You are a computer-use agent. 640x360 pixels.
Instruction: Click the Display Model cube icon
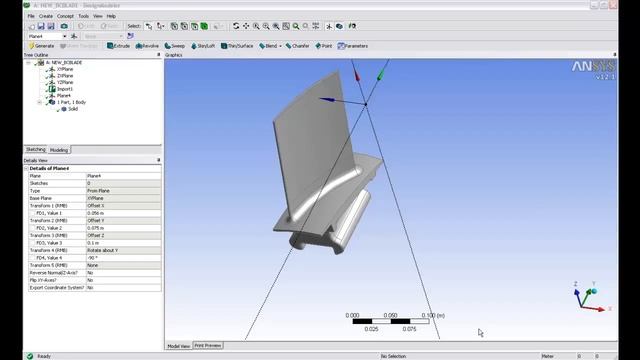(x=339, y=26)
